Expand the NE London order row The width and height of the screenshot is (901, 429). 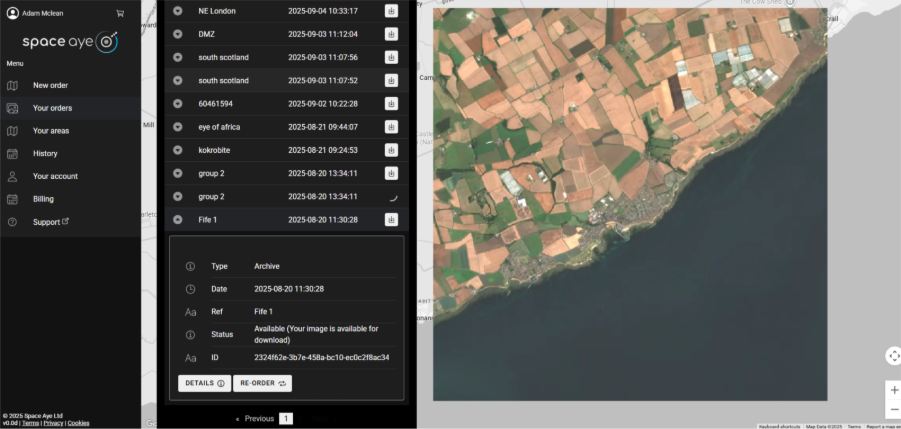point(178,11)
